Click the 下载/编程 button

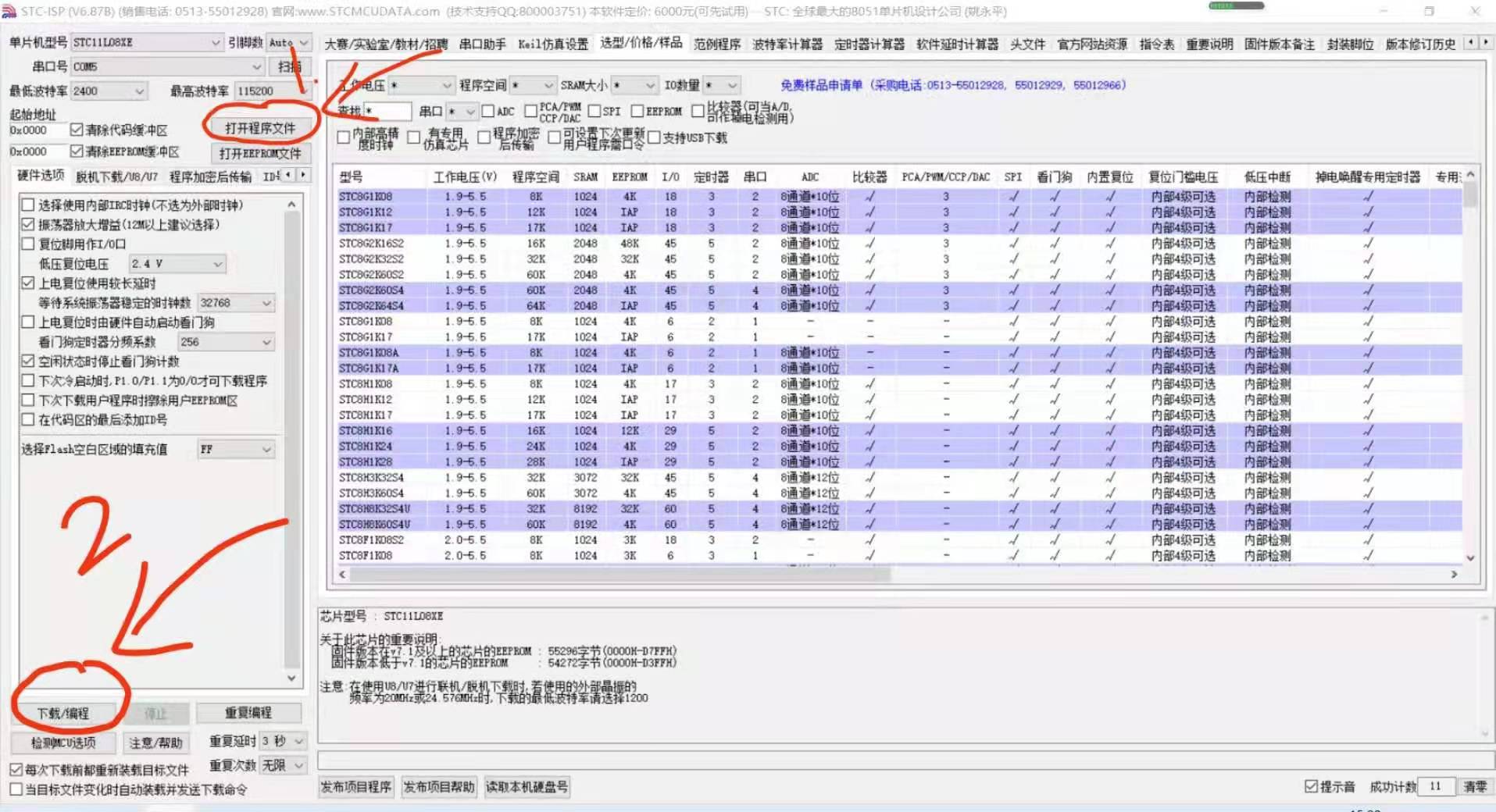[64, 714]
